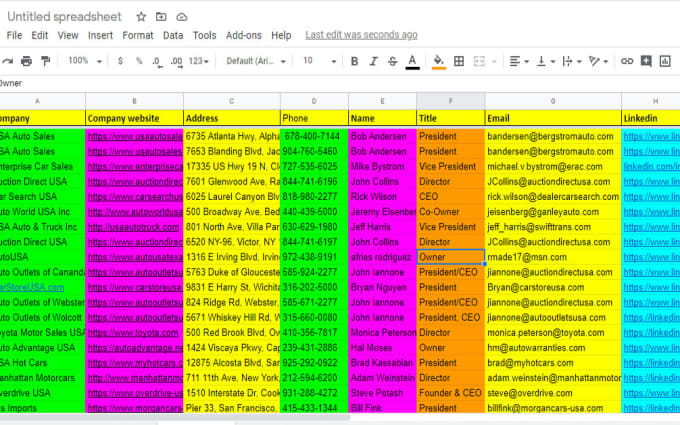680x425 pixels.
Task: Click the merge cells icon
Action: 479,61
